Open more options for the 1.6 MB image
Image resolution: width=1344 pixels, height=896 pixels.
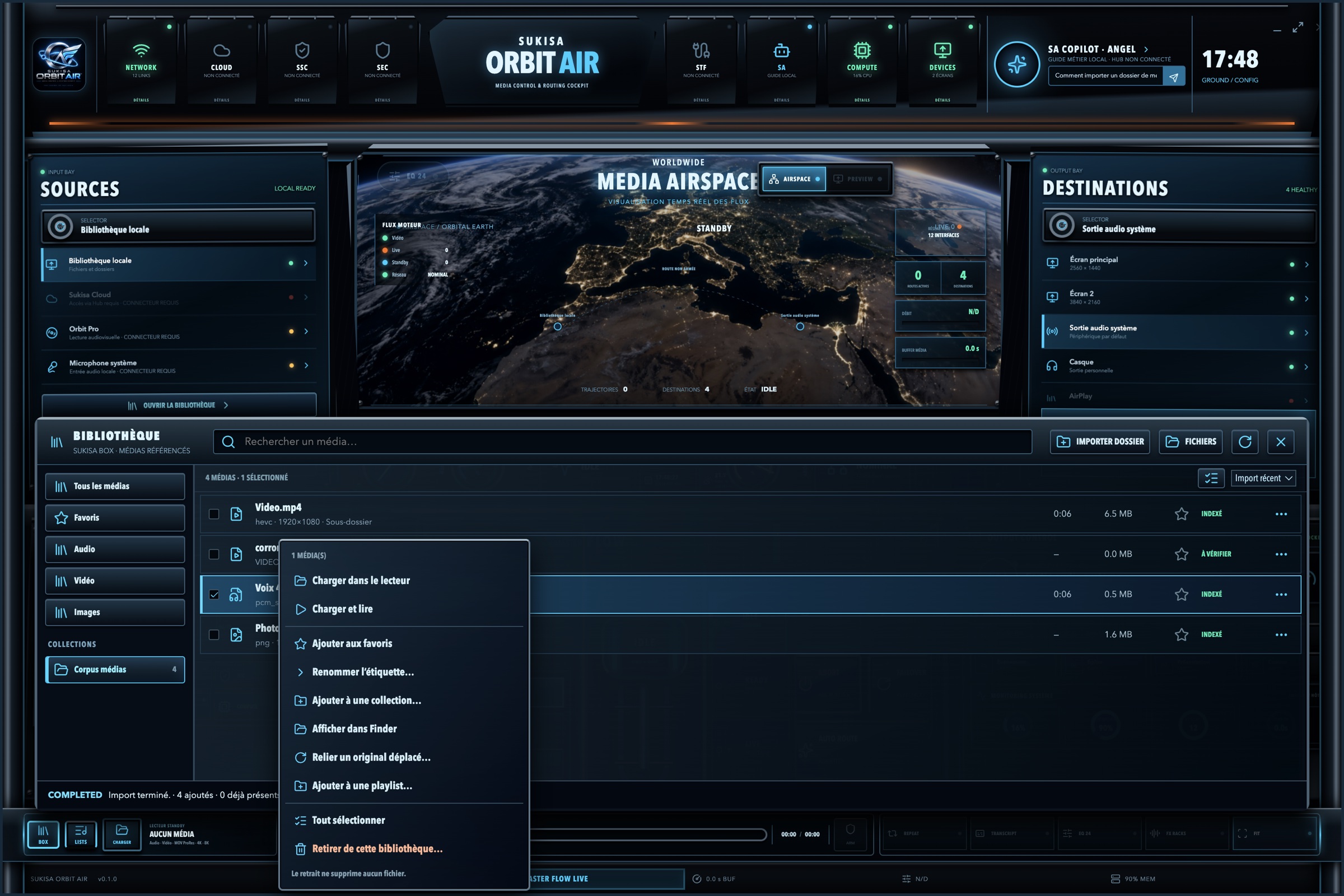1281,635
